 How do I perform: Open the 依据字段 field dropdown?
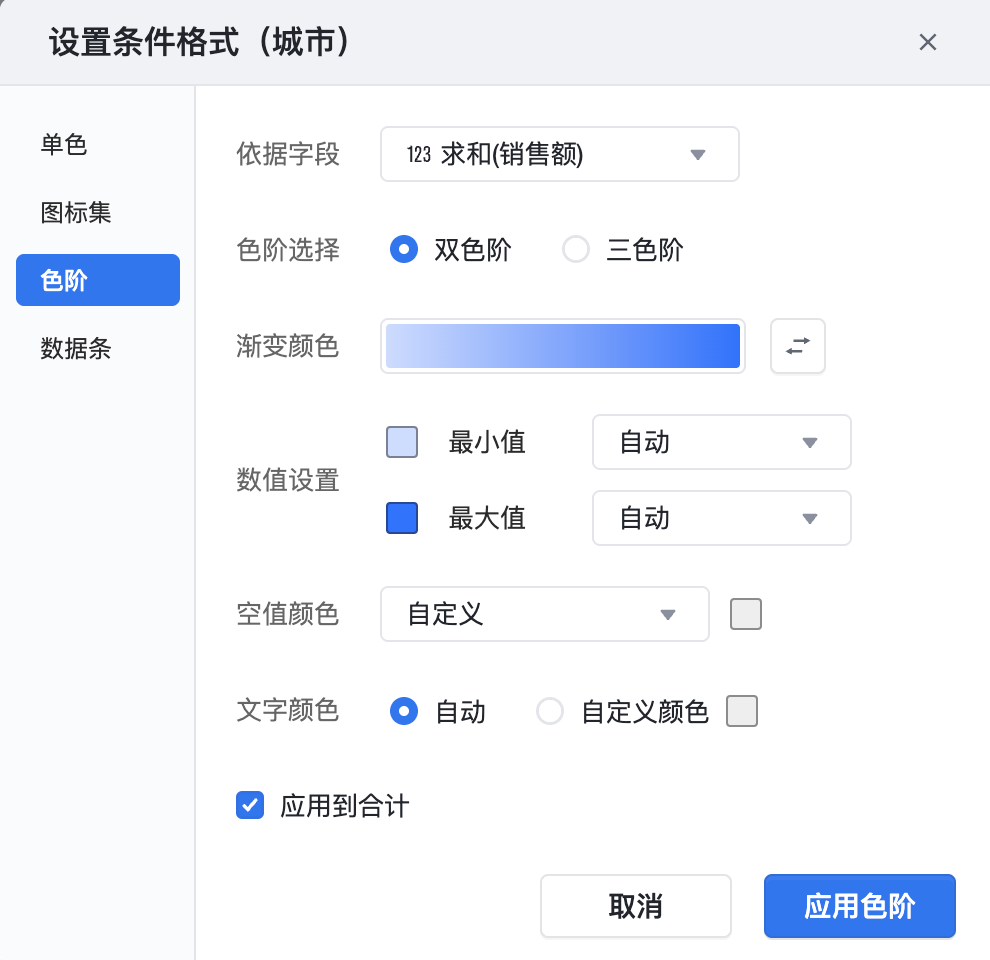coord(559,154)
